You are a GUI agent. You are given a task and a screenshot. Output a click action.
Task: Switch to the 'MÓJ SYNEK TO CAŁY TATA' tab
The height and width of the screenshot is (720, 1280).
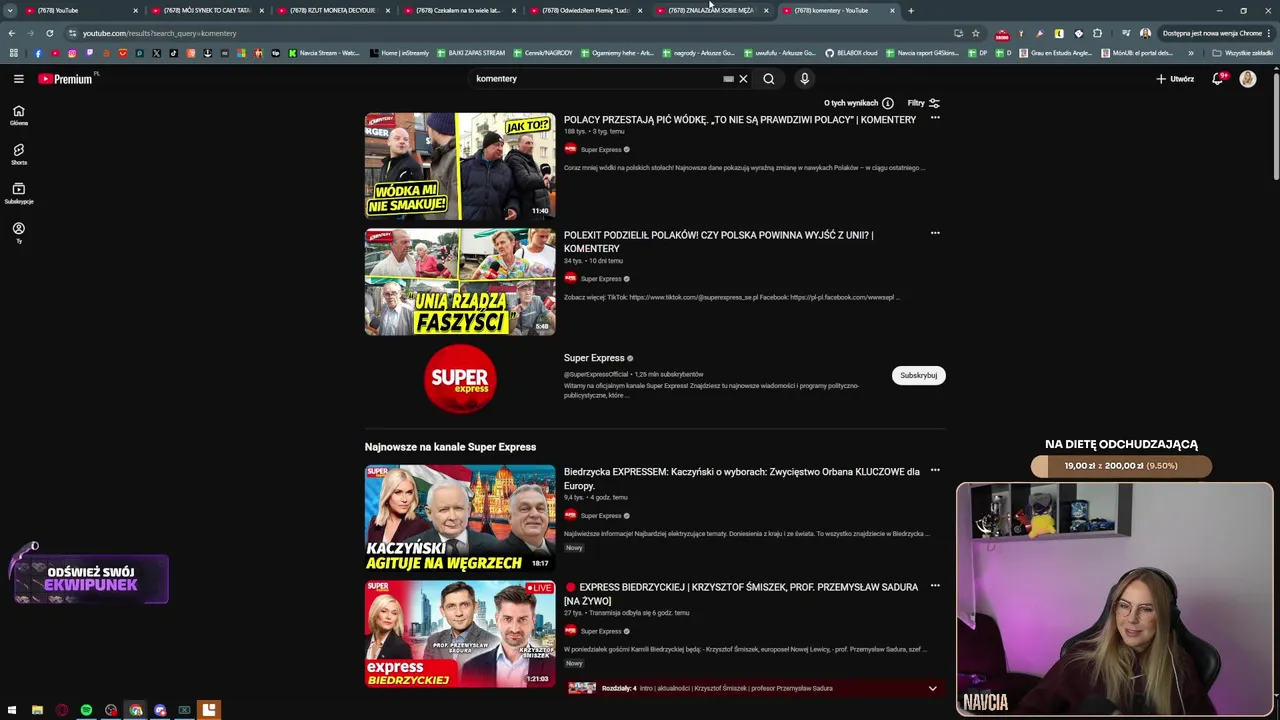tap(205, 11)
